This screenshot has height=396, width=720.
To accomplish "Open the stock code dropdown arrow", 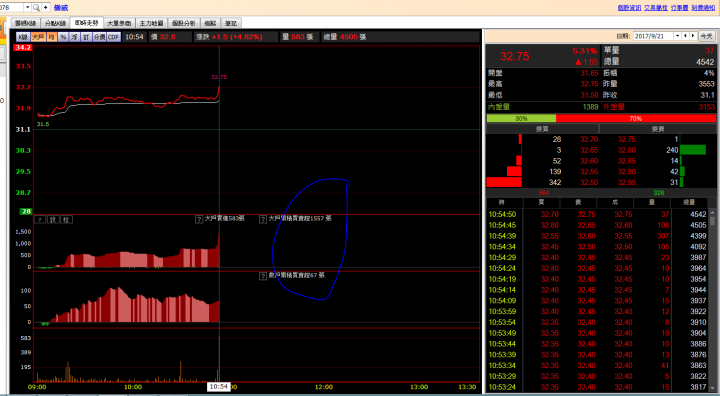I will 27,7.
